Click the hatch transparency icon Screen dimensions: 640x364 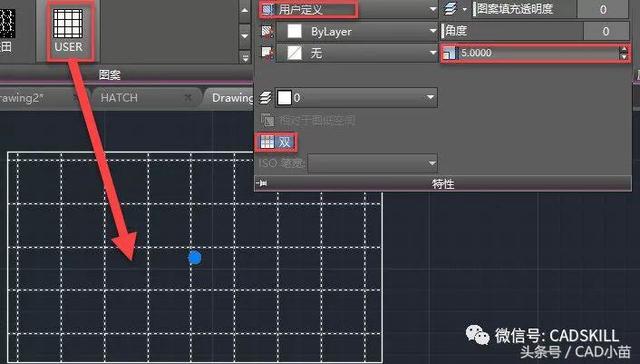coord(451,9)
